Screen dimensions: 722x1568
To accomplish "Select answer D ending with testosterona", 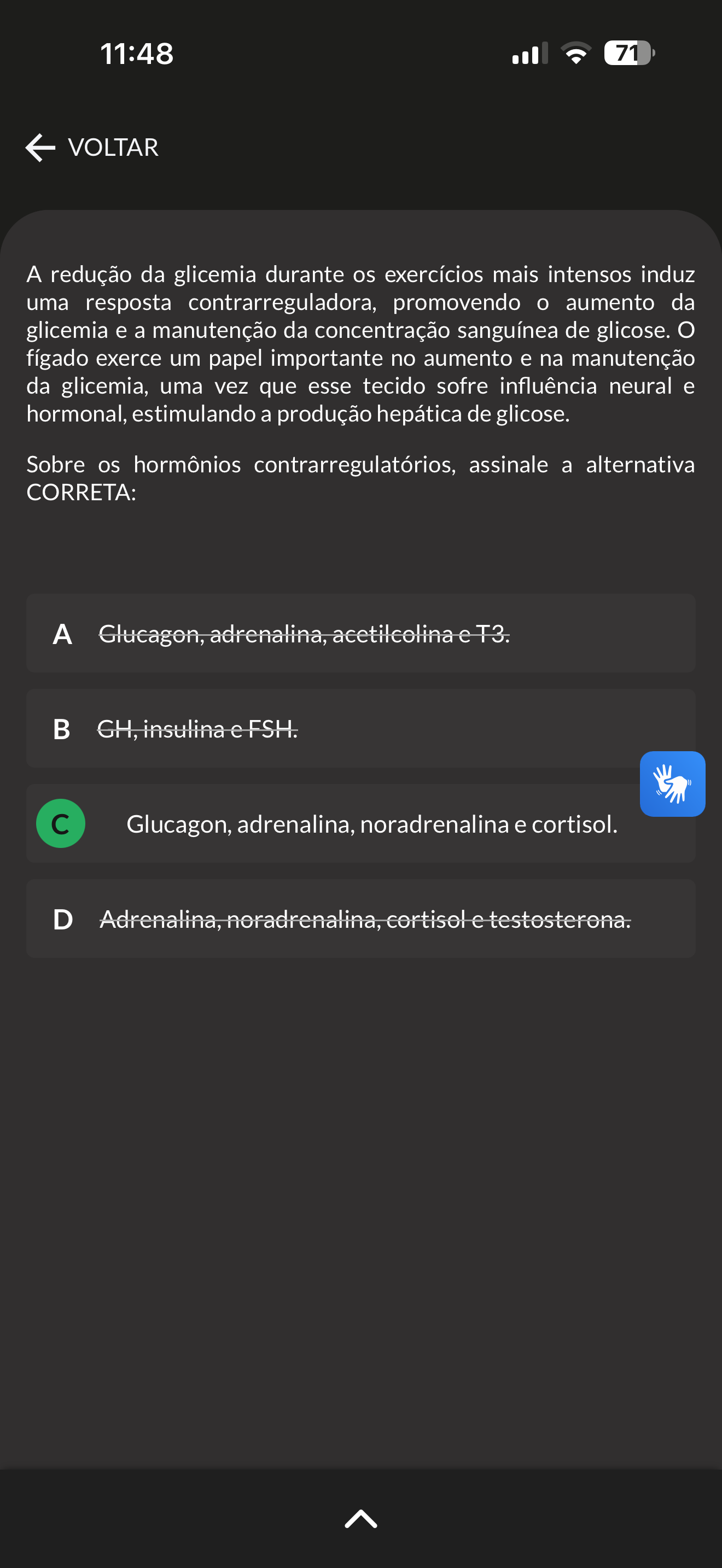I will tap(360, 918).
